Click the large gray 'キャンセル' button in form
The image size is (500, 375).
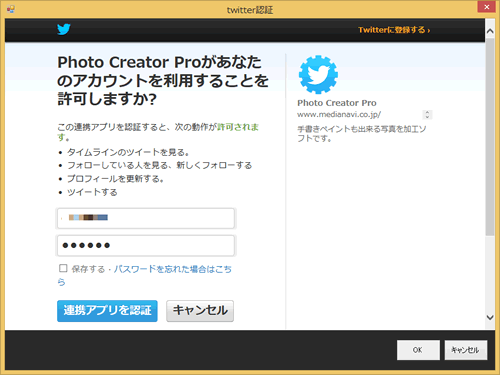[x=200, y=311]
